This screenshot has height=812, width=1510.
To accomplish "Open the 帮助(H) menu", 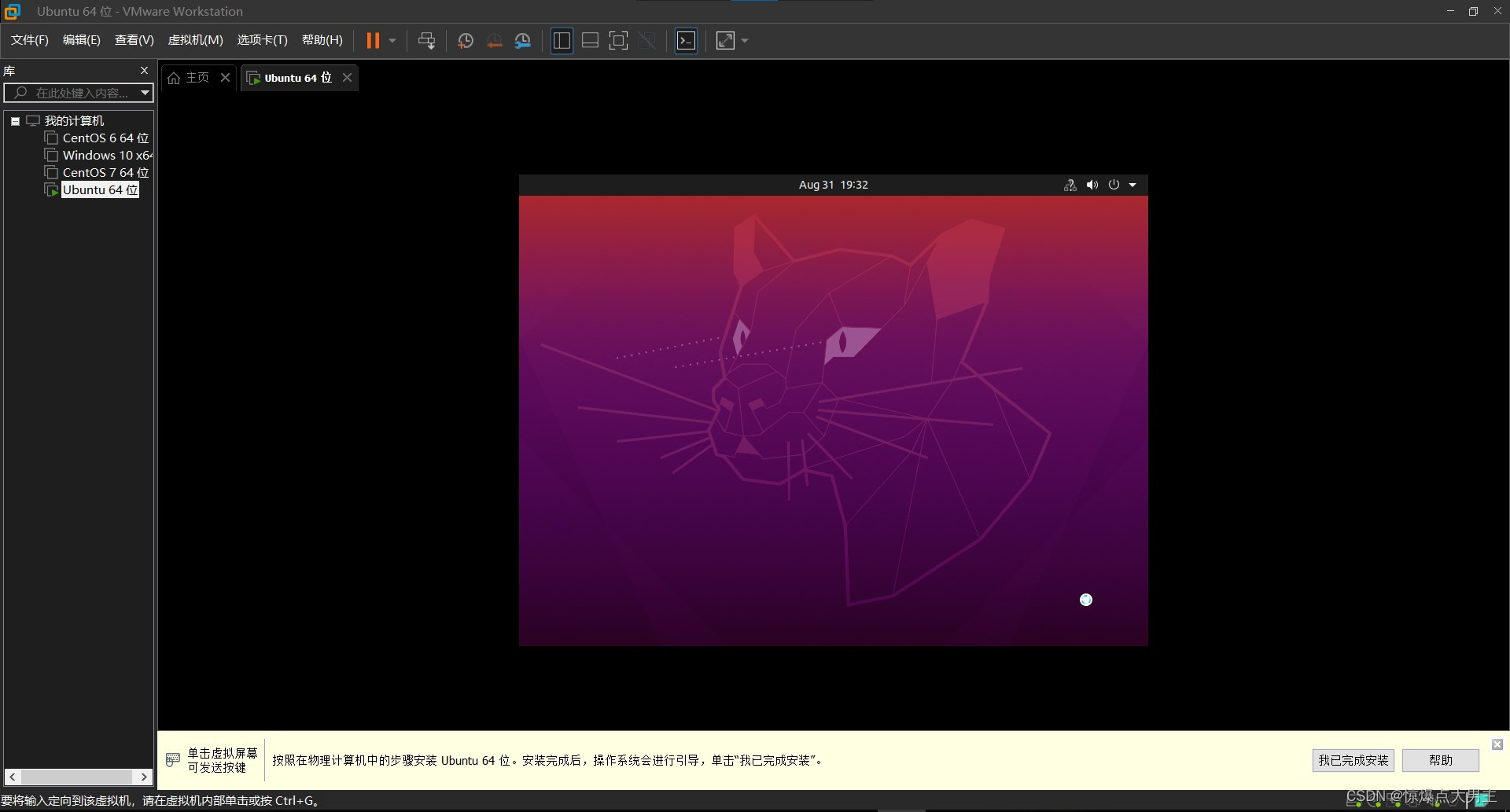I will tap(322, 40).
